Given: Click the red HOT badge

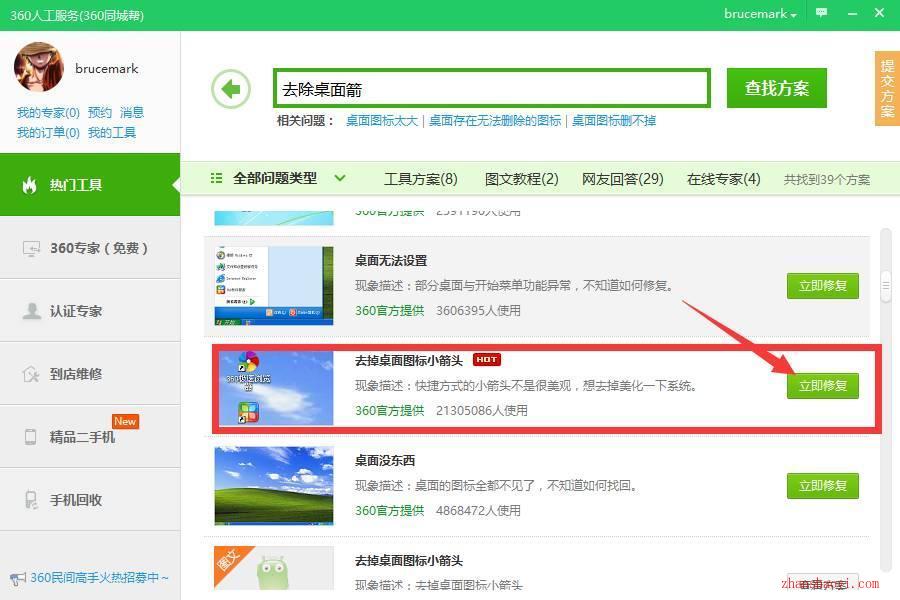Looking at the screenshot, I should click(487, 359).
